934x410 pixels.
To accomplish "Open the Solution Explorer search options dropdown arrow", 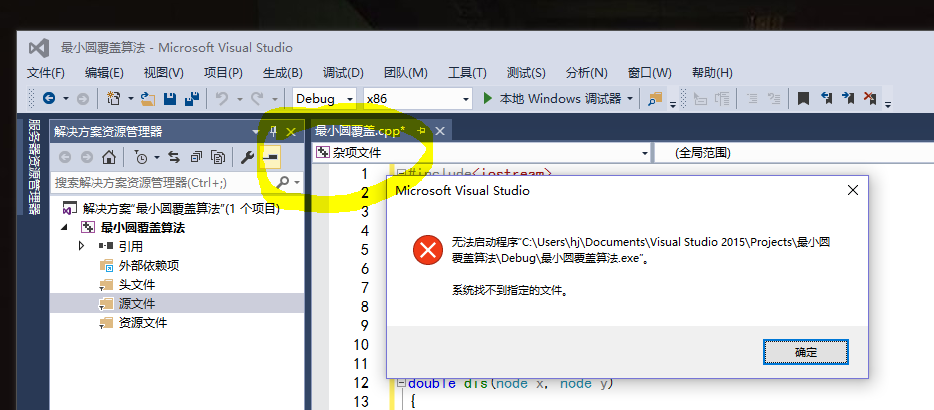I will pos(297,182).
